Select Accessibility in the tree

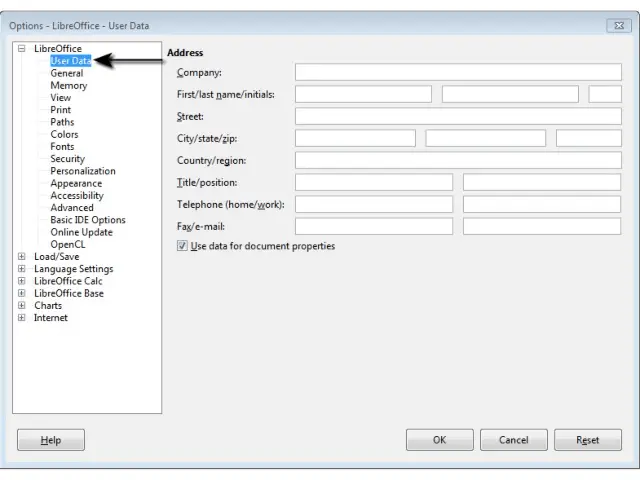click(77, 196)
